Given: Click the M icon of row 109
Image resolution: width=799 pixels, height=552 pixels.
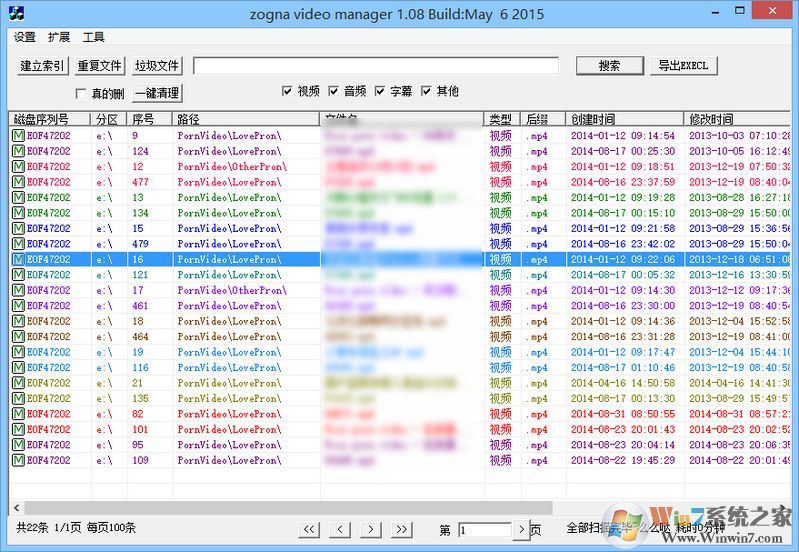Looking at the screenshot, I should tap(18, 460).
